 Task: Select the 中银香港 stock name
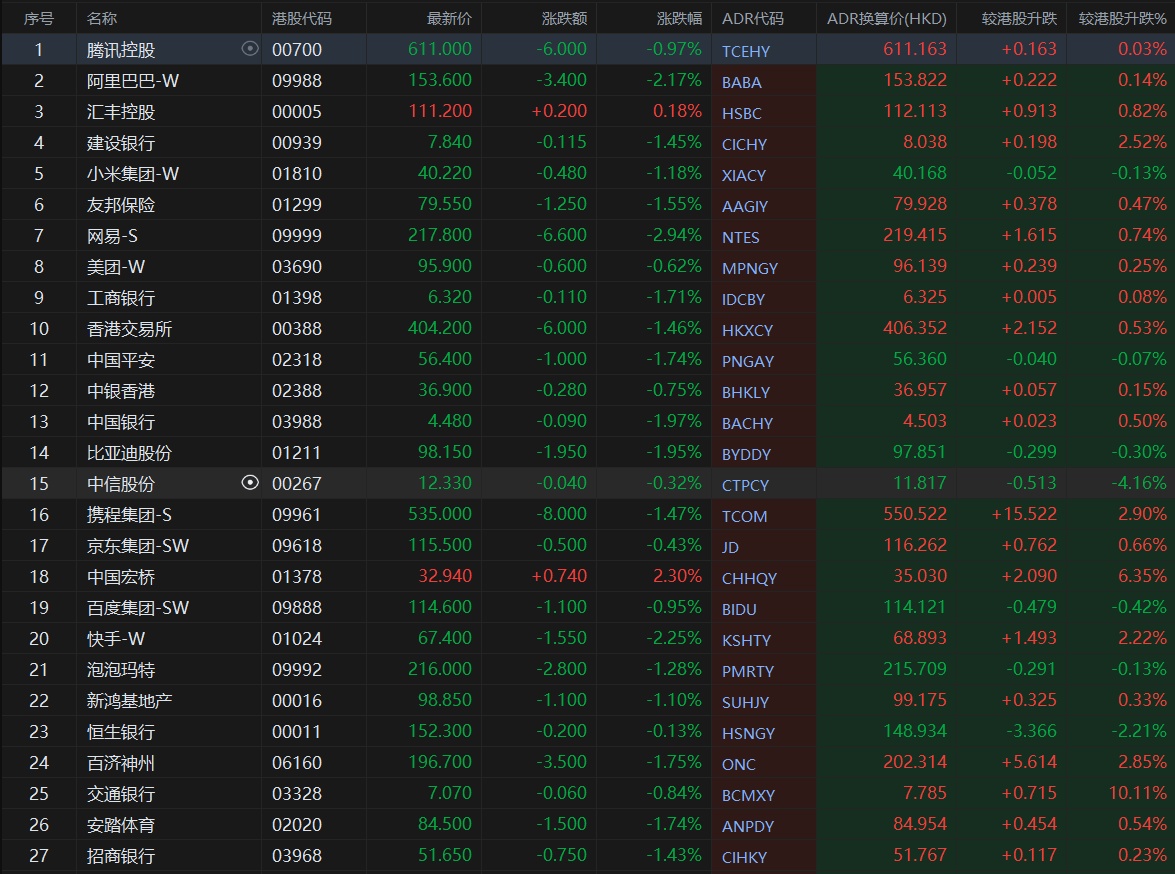[121, 391]
